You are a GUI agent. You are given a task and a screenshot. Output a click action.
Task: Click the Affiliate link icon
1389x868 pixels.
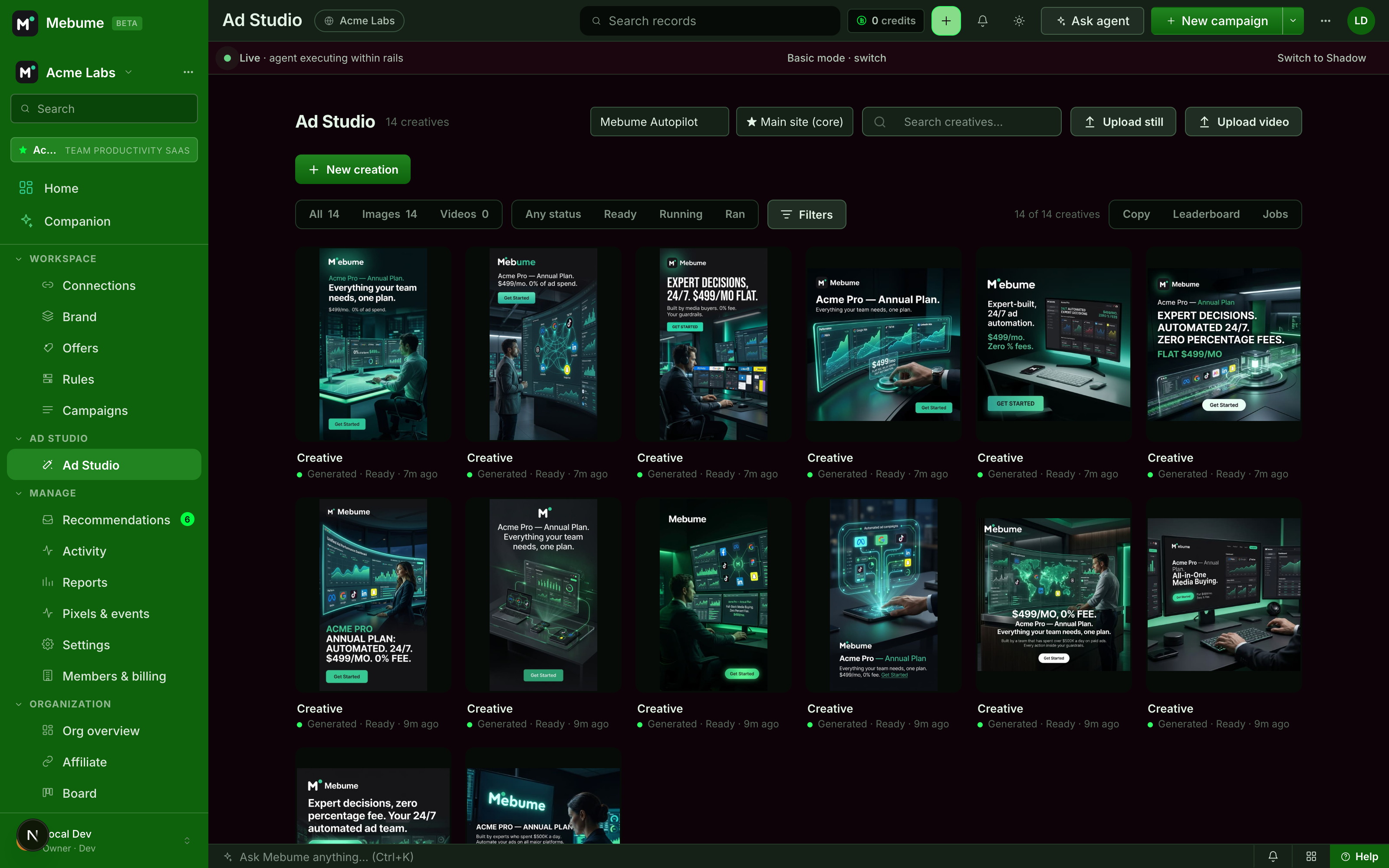point(48,762)
